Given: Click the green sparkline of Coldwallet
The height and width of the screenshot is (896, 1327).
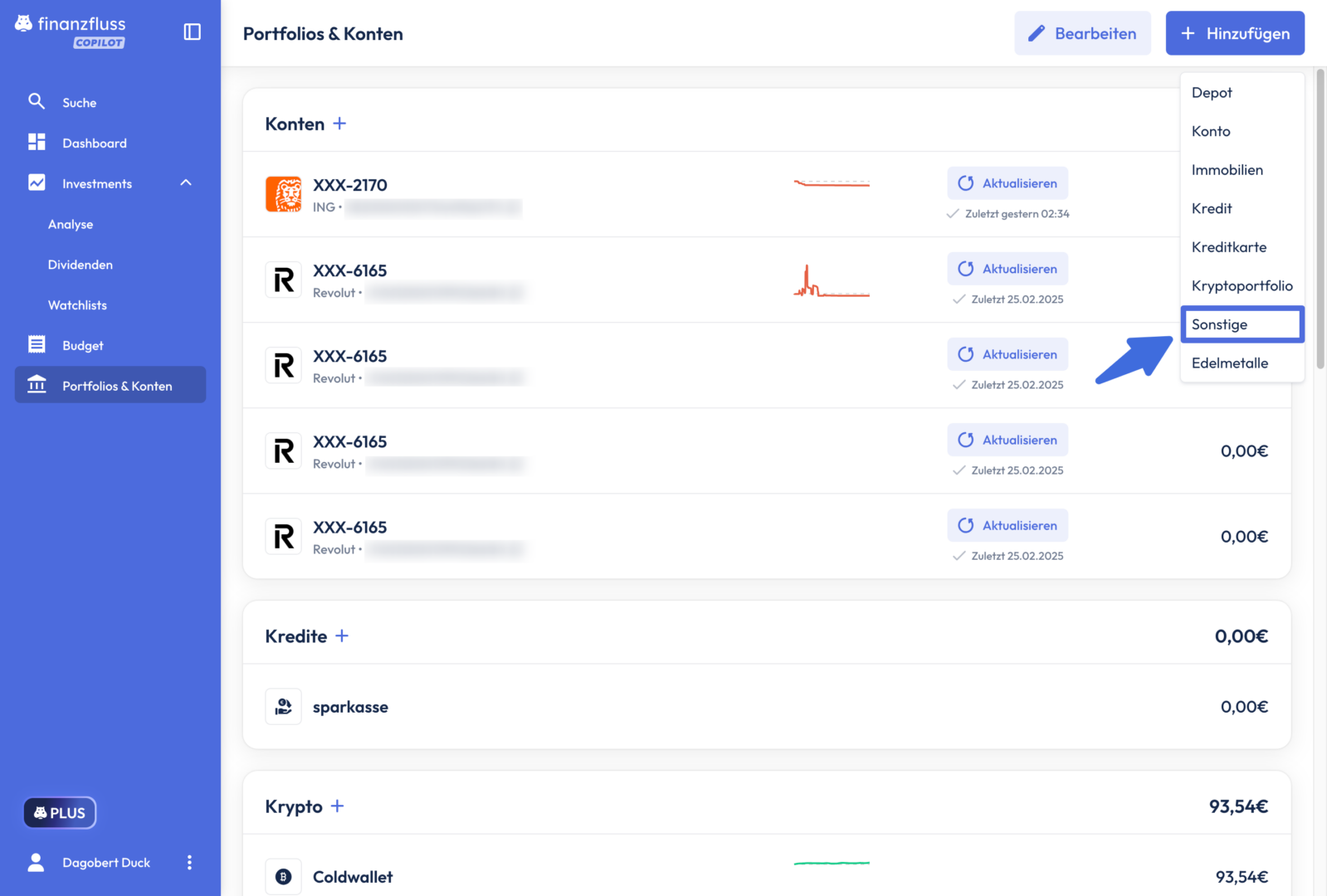Looking at the screenshot, I should point(832,864).
